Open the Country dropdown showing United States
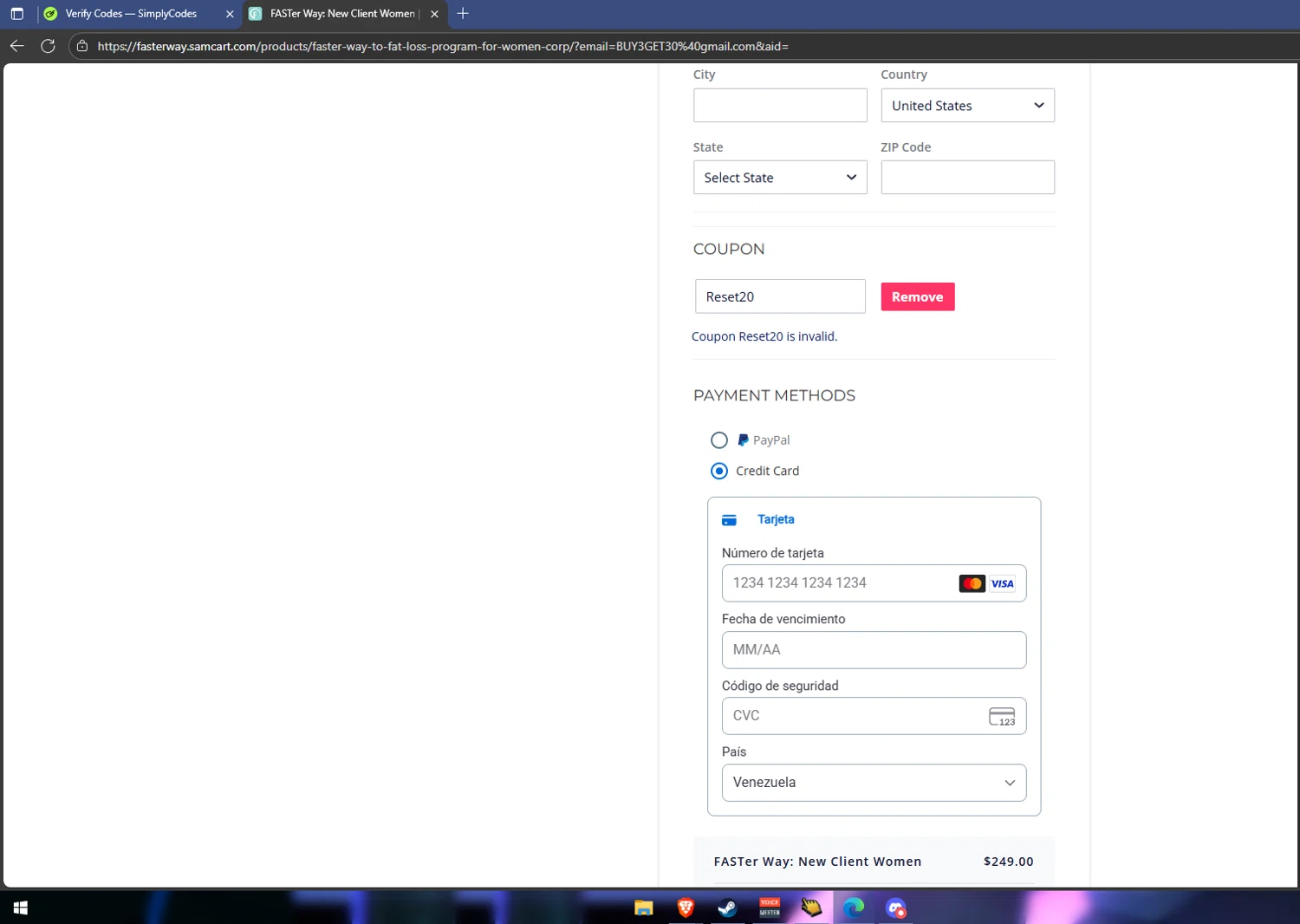The width and height of the screenshot is (1300, 924). (967, 105)
